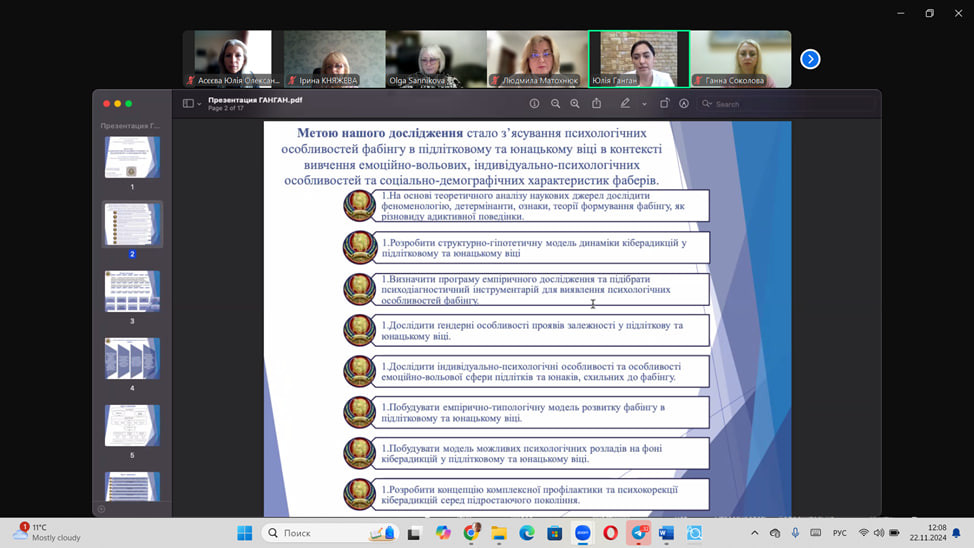Switch to Zoom app in taskbar
The width and height of the screenshot is (974, 548).
tap(583, 533)
